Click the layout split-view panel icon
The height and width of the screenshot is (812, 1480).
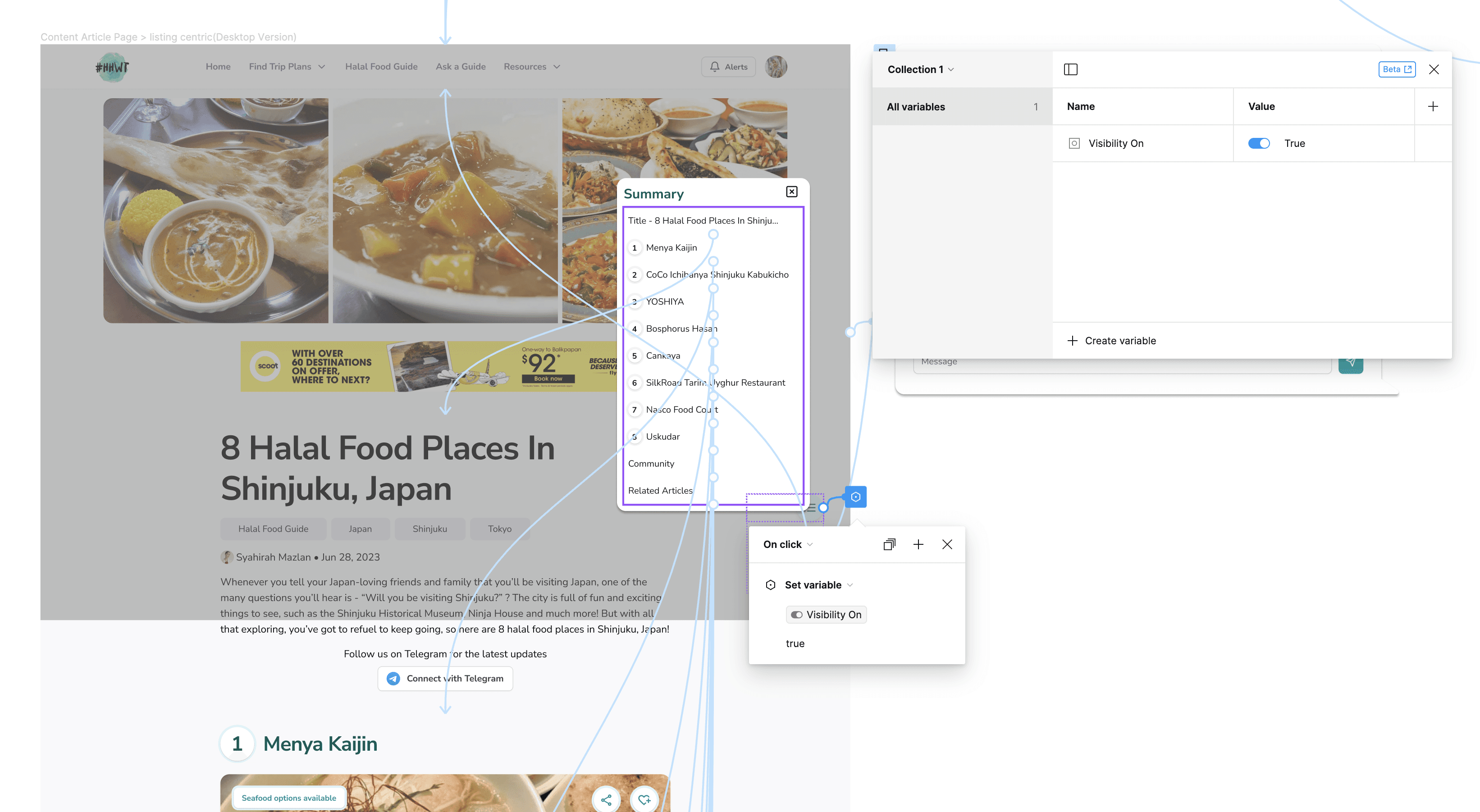(1071, 69)
